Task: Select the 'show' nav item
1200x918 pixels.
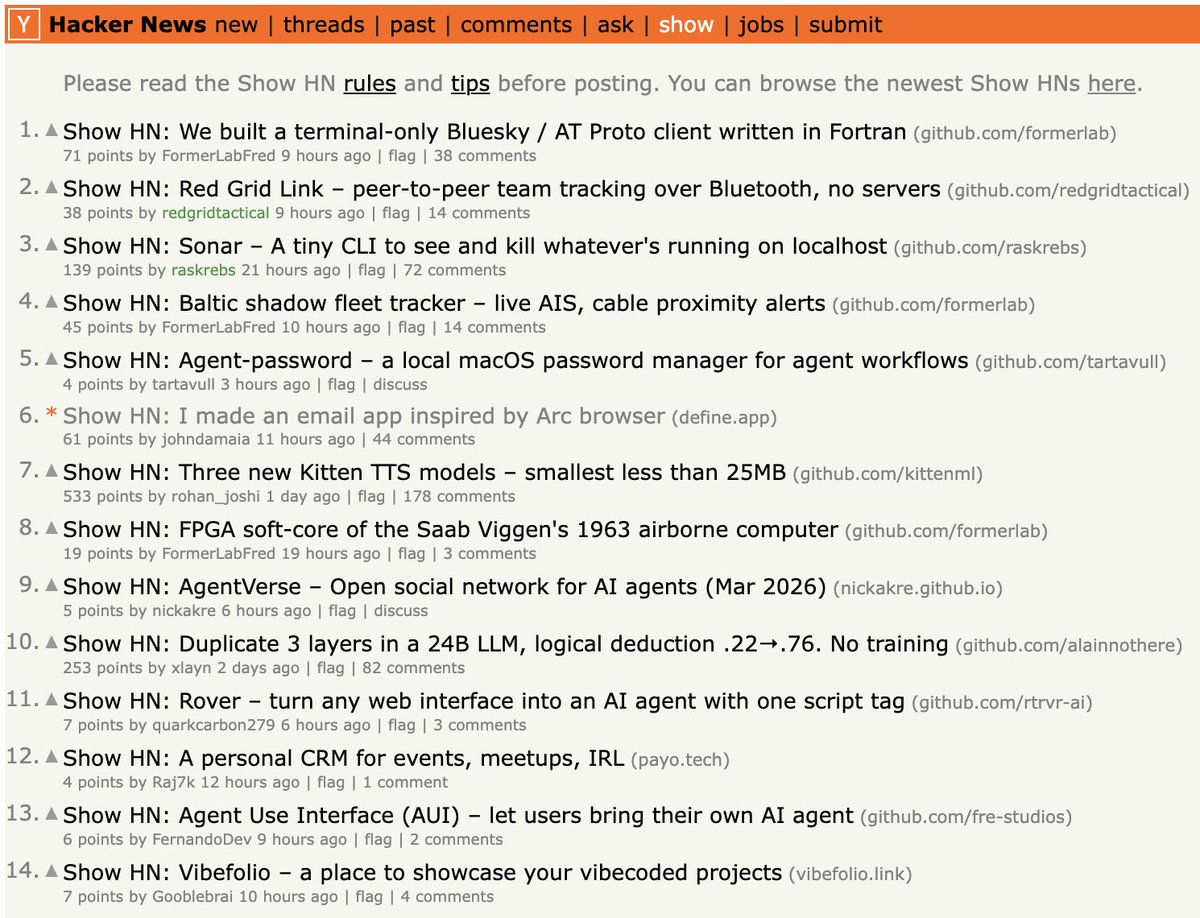Action: (x=686, y=25)
